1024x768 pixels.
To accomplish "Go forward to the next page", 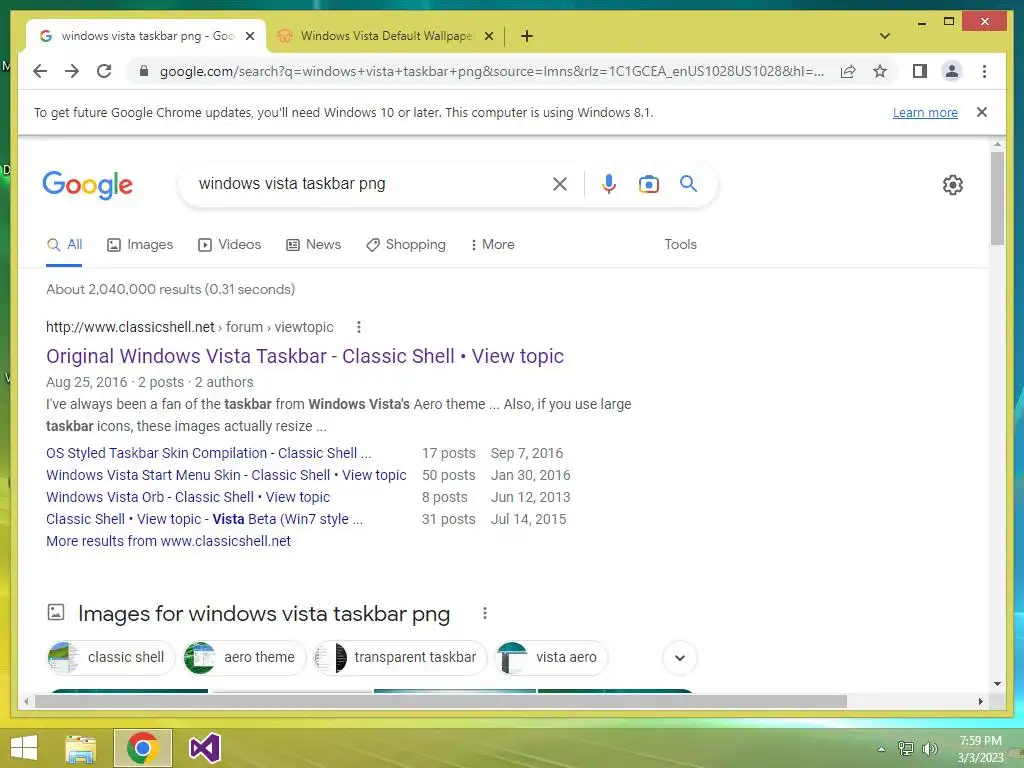I will coord(72,71).
